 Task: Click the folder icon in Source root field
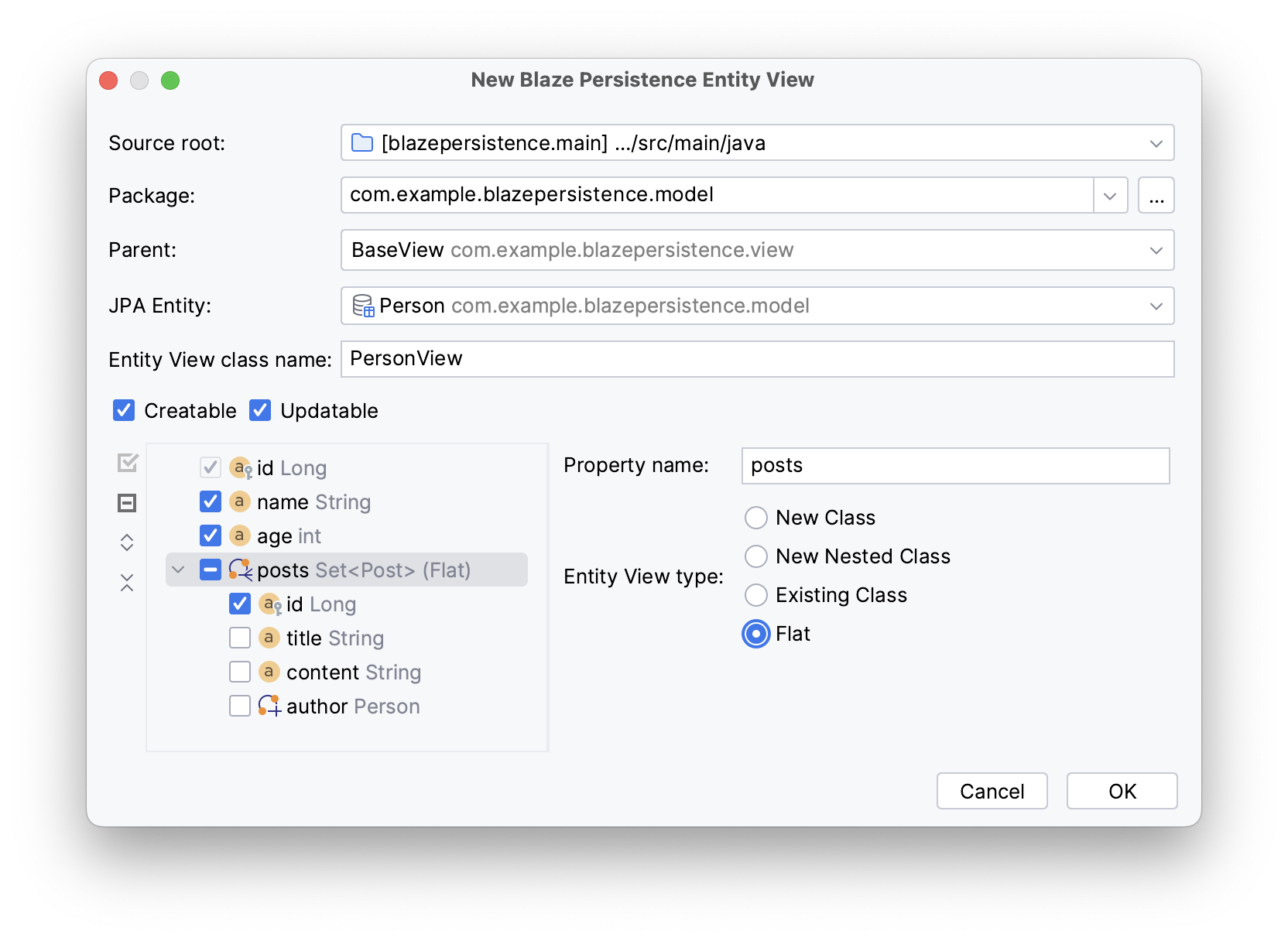point(361,142)
